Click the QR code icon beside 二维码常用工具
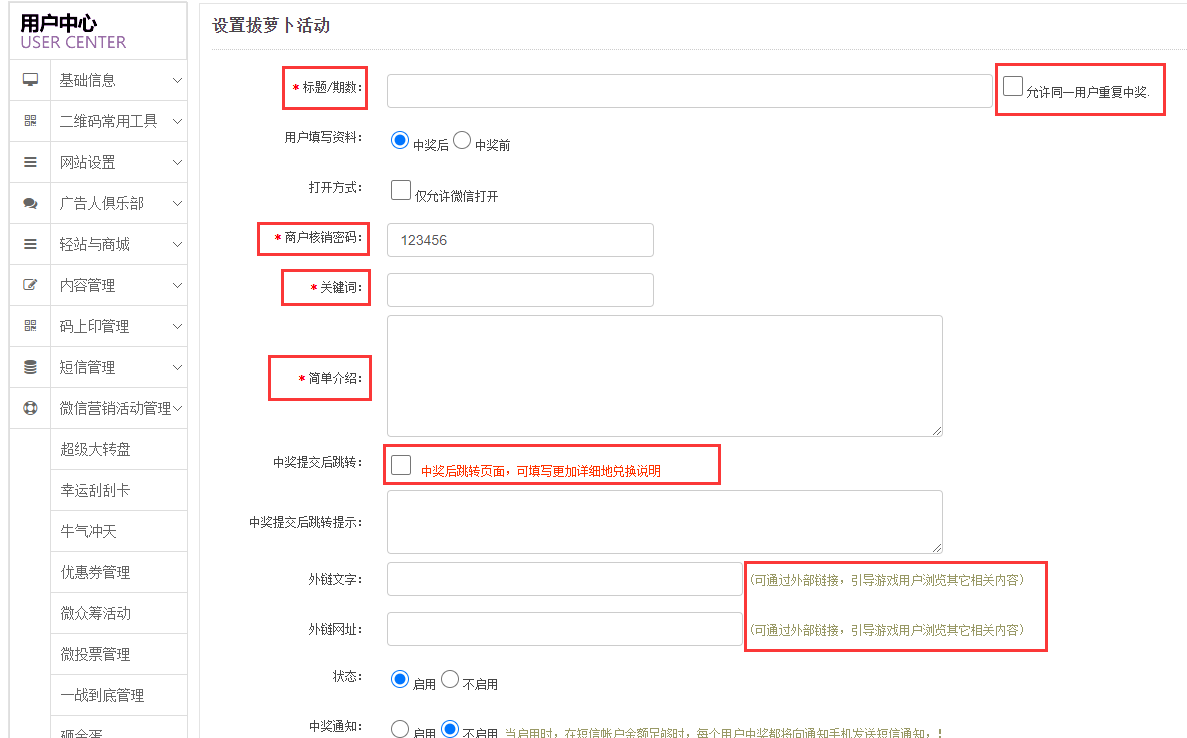The height and width of the screenshot is (738, 1187). pyautogui.click(x=30, y=121)
